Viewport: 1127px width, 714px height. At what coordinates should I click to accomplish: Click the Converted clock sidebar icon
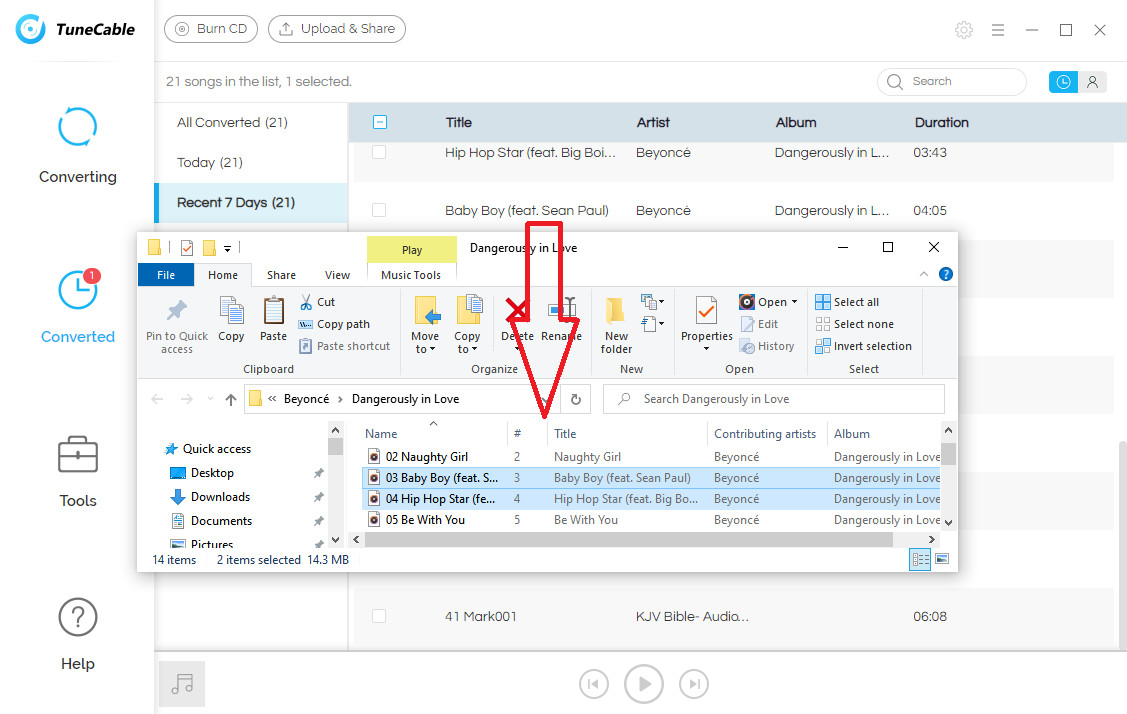click(x=78, y=290)
